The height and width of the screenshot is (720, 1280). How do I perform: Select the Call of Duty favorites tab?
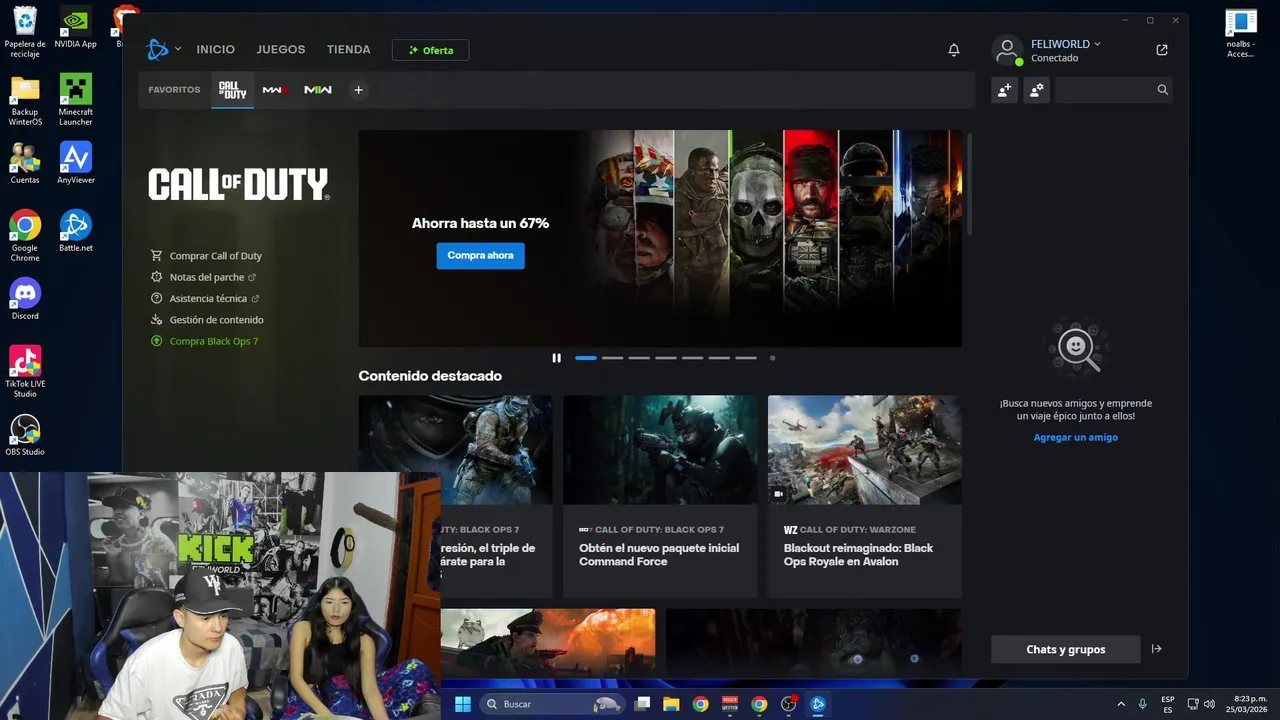(232, 90)
